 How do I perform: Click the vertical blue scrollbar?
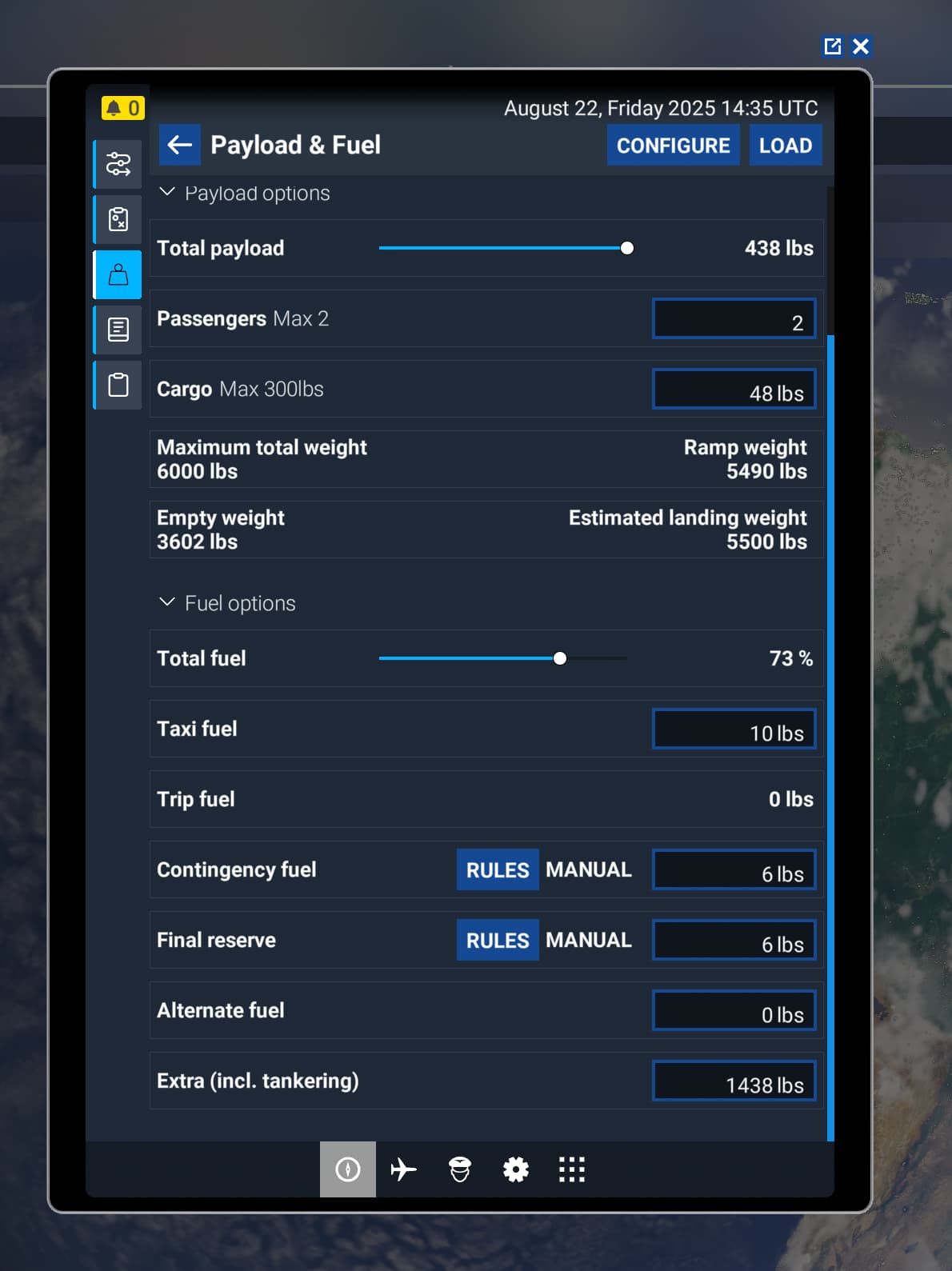[x=830, y=737]
